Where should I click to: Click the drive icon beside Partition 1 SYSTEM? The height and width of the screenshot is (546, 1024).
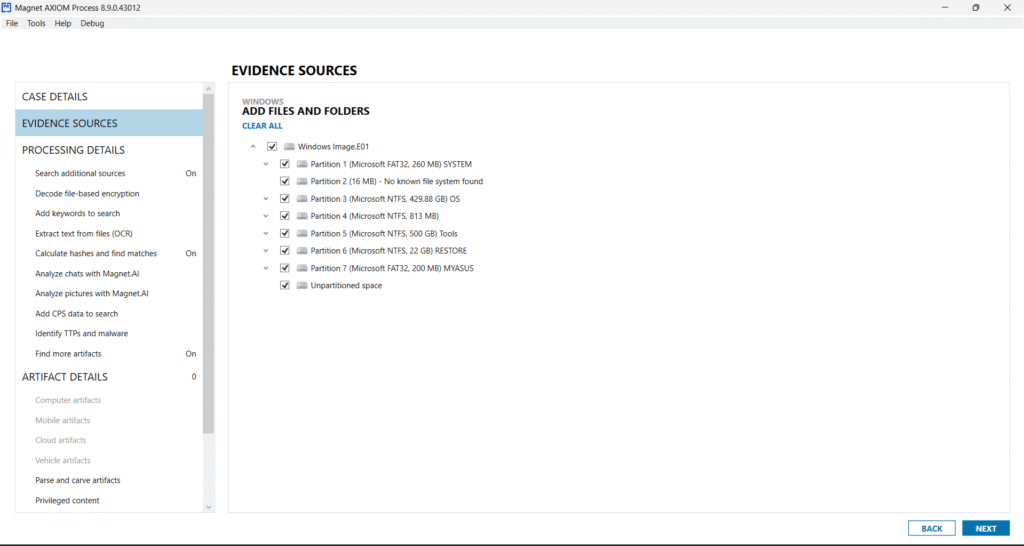[302, 164]
